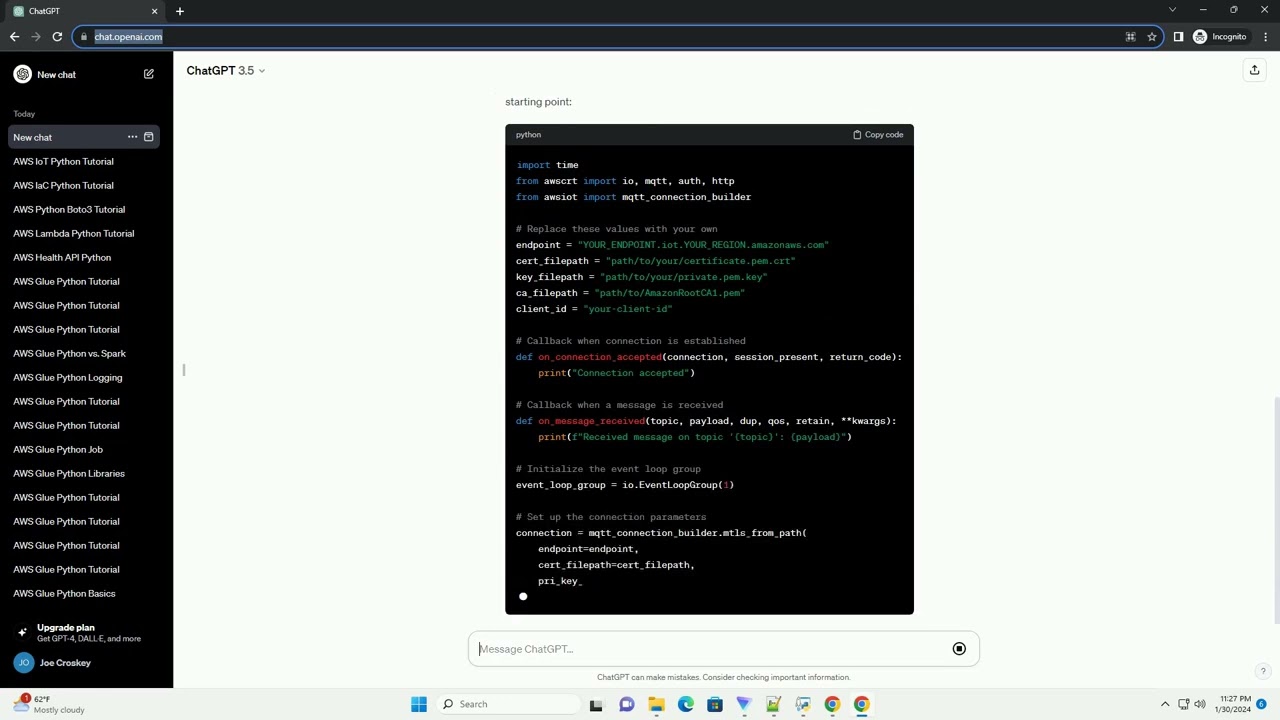Open clock showing 11:27 PM

click(1235, 704)
